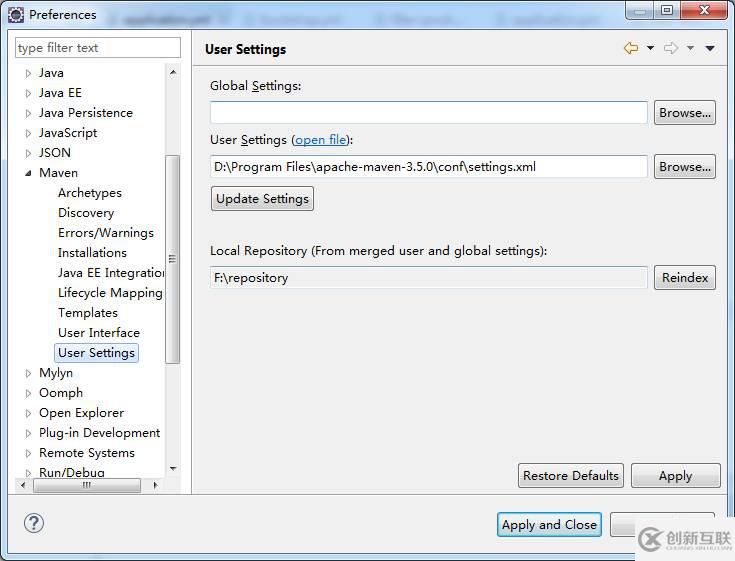
Task: Open the preferences view menu triangle
Action: click(710, 48)
